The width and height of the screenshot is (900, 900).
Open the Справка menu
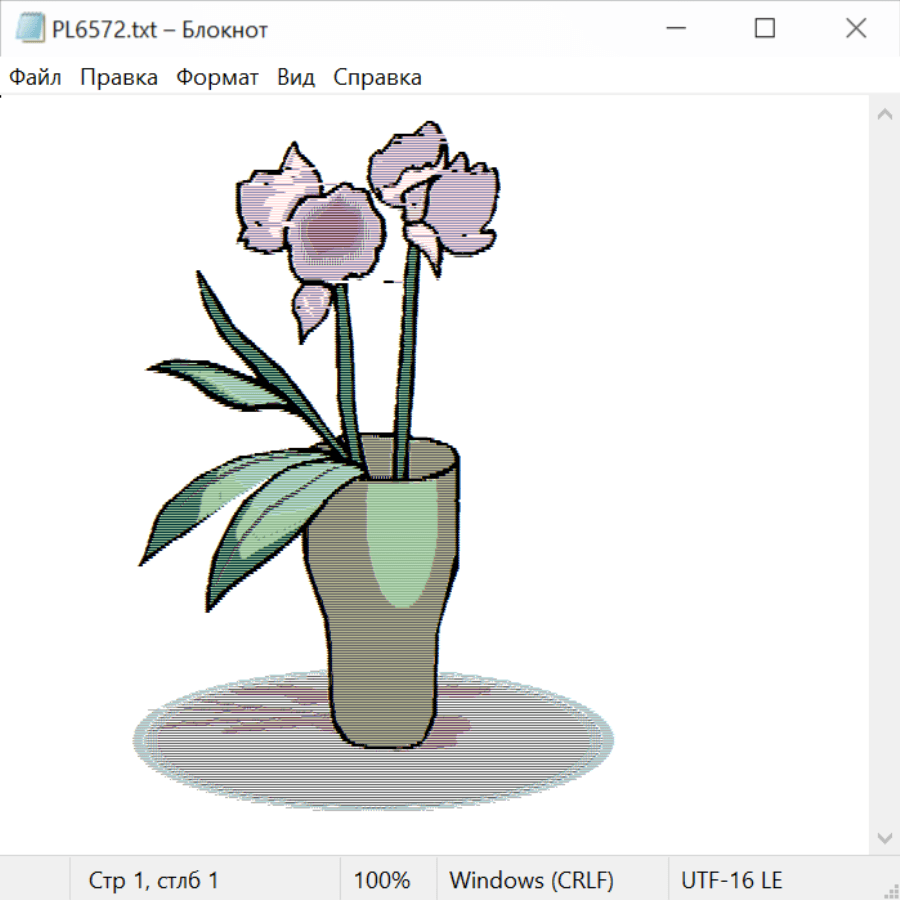click(377, 78)
